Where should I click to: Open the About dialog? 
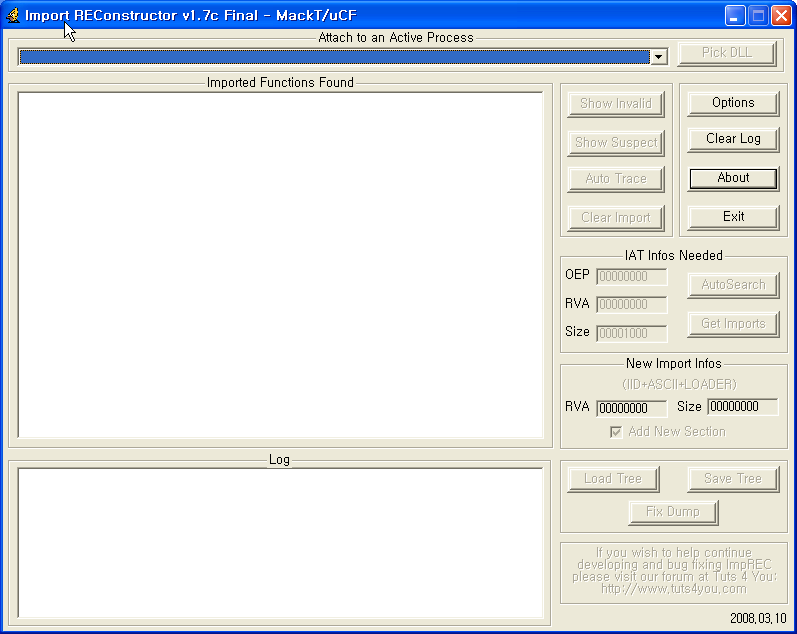coord(733,178)
